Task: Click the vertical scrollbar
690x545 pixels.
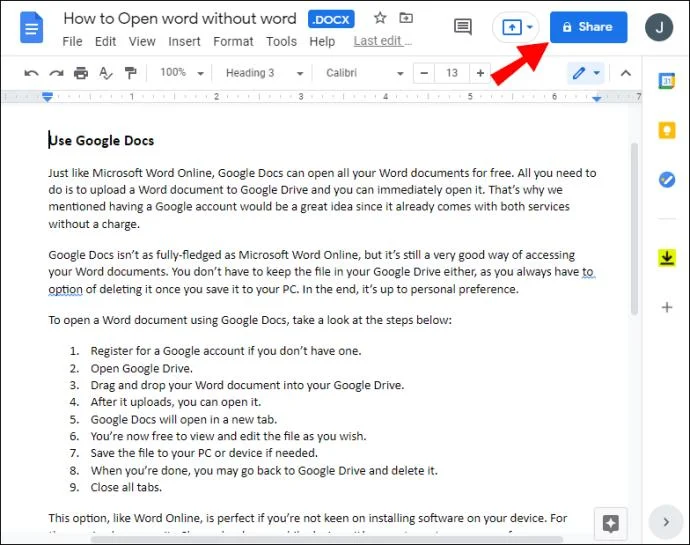Action: pos(634,229)
